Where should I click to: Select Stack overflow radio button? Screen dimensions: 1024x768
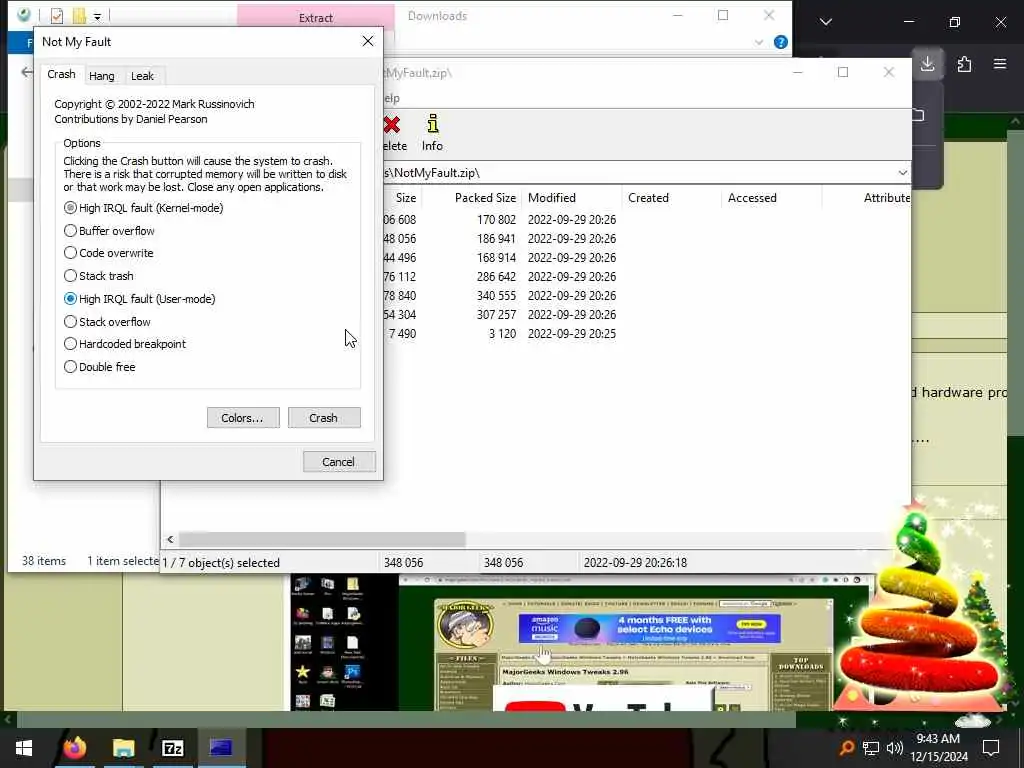107,321
